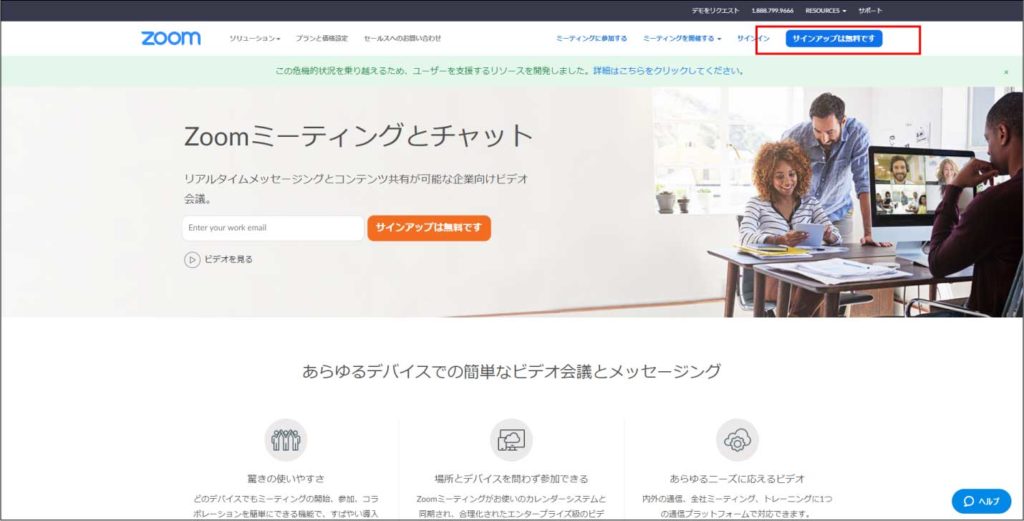The height and width of the screenshot is (521, 1024).
Task: Expand the ミーティングを開催する dropdown
Action: (x=682, y=39)
